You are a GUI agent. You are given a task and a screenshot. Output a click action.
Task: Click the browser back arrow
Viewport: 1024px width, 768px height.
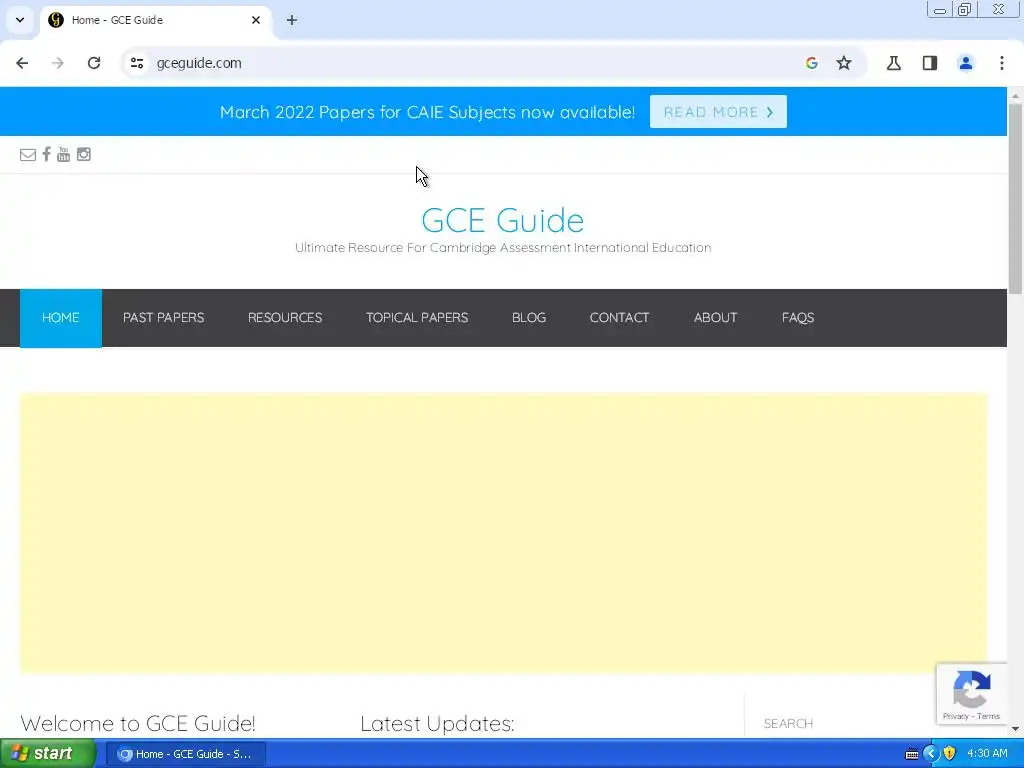[22, 63]
